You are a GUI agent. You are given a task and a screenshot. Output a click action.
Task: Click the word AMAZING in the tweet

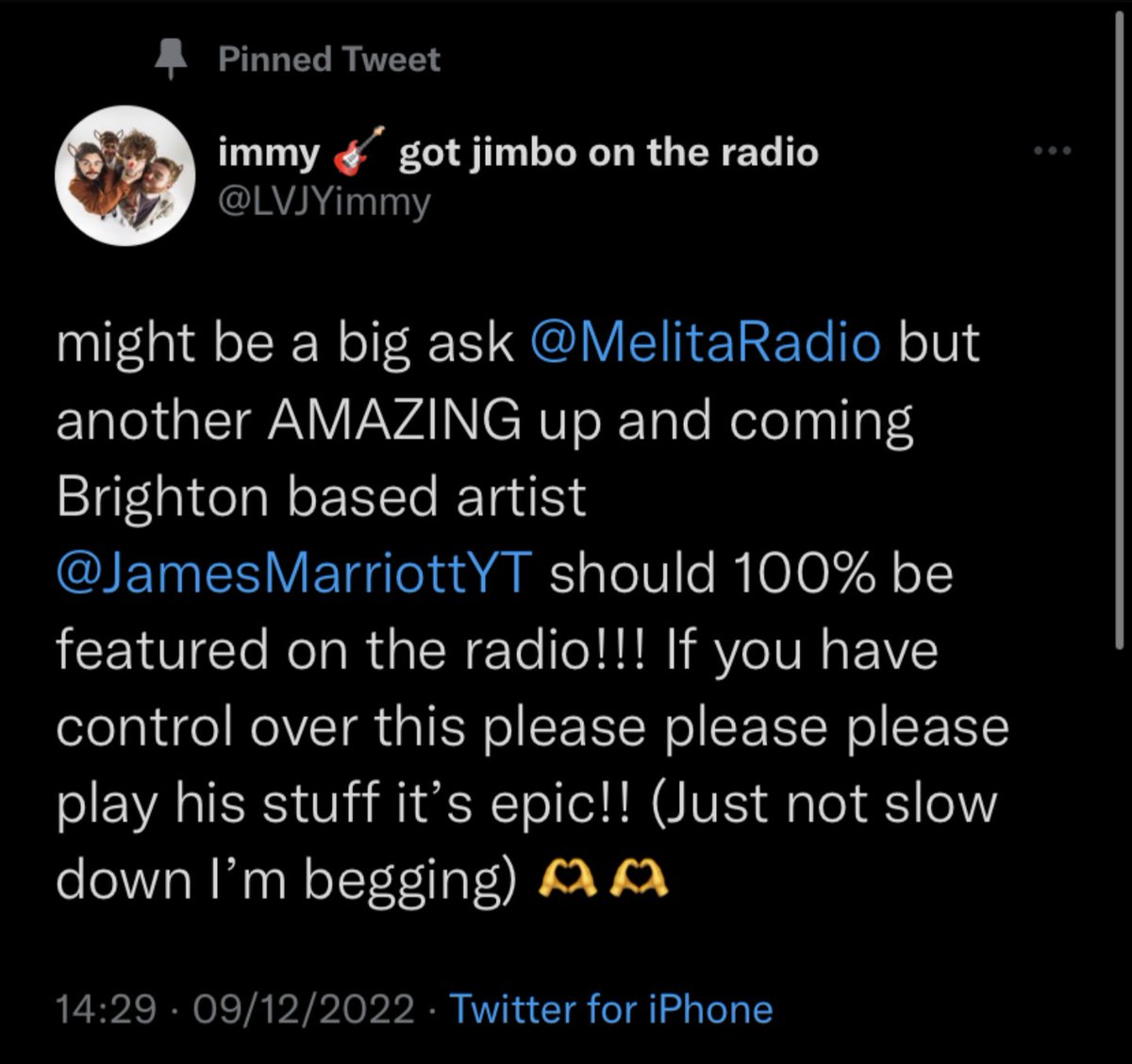tap(394, 420)
